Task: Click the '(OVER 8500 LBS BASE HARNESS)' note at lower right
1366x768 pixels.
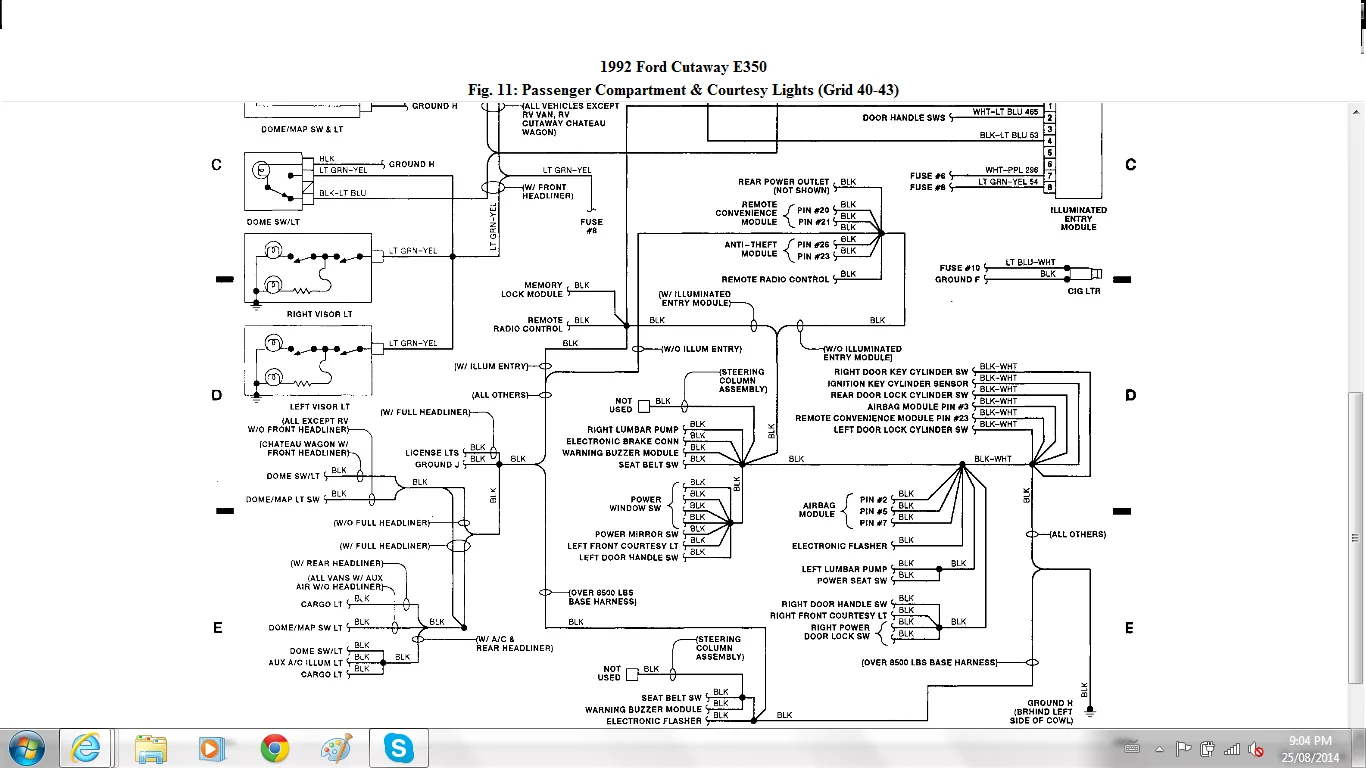Action: (x=929, y=663)
